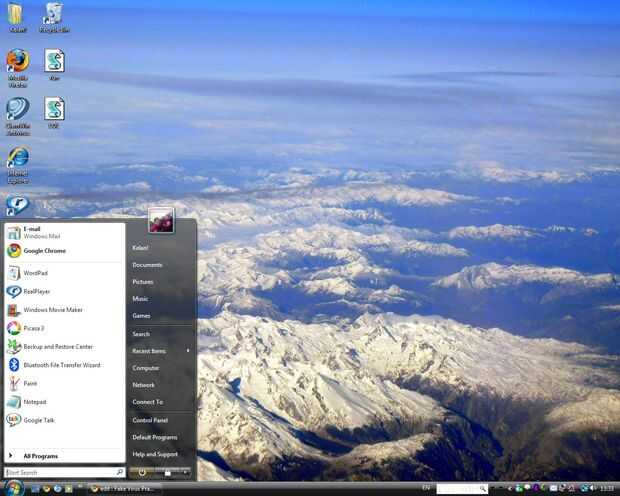
Task: Switch to the open Chrome taskbar window
Action: tap(123, 489)
